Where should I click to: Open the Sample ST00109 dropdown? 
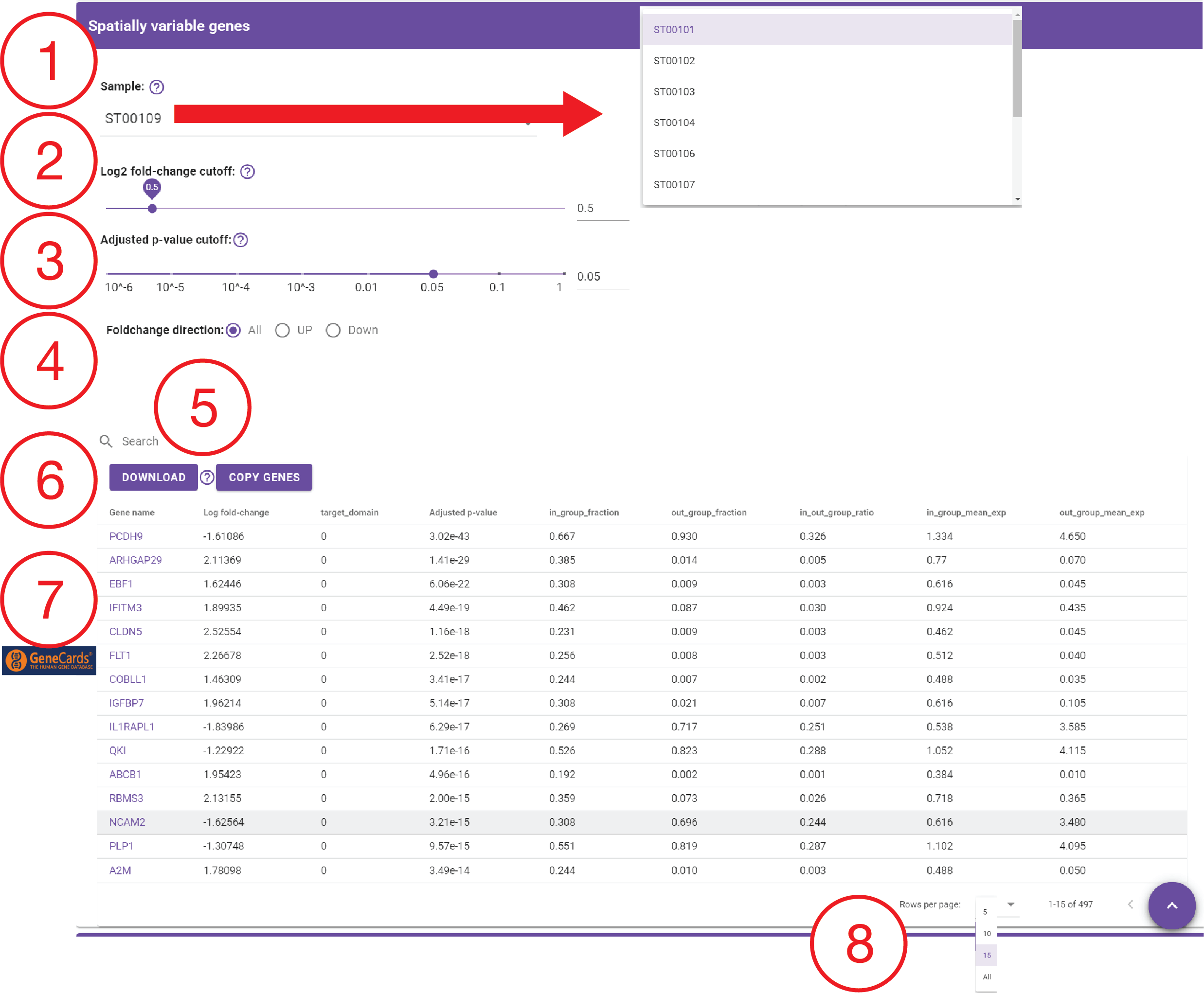coord(318,118)
